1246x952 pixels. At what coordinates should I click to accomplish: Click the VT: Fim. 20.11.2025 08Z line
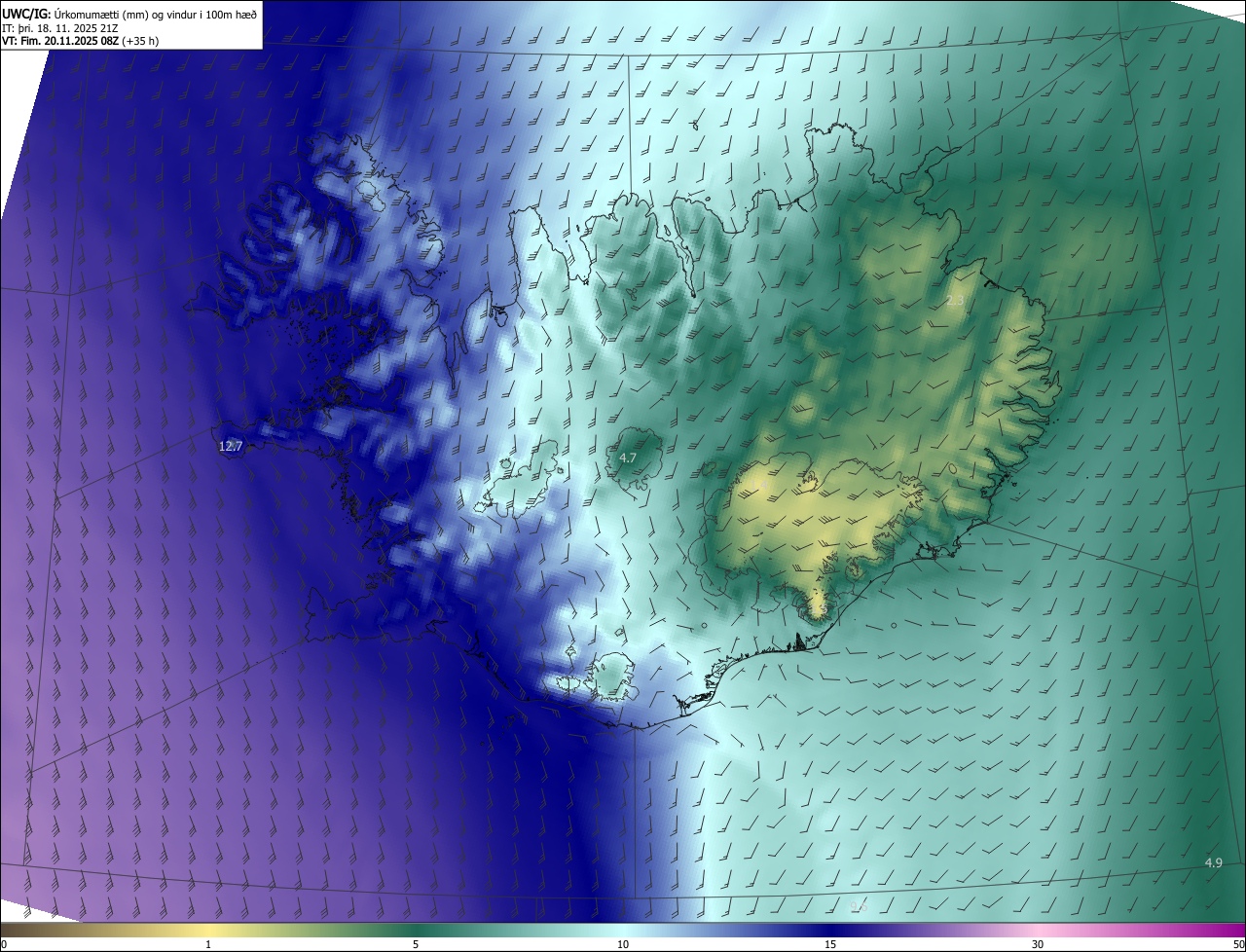click(x=80, y=41)
